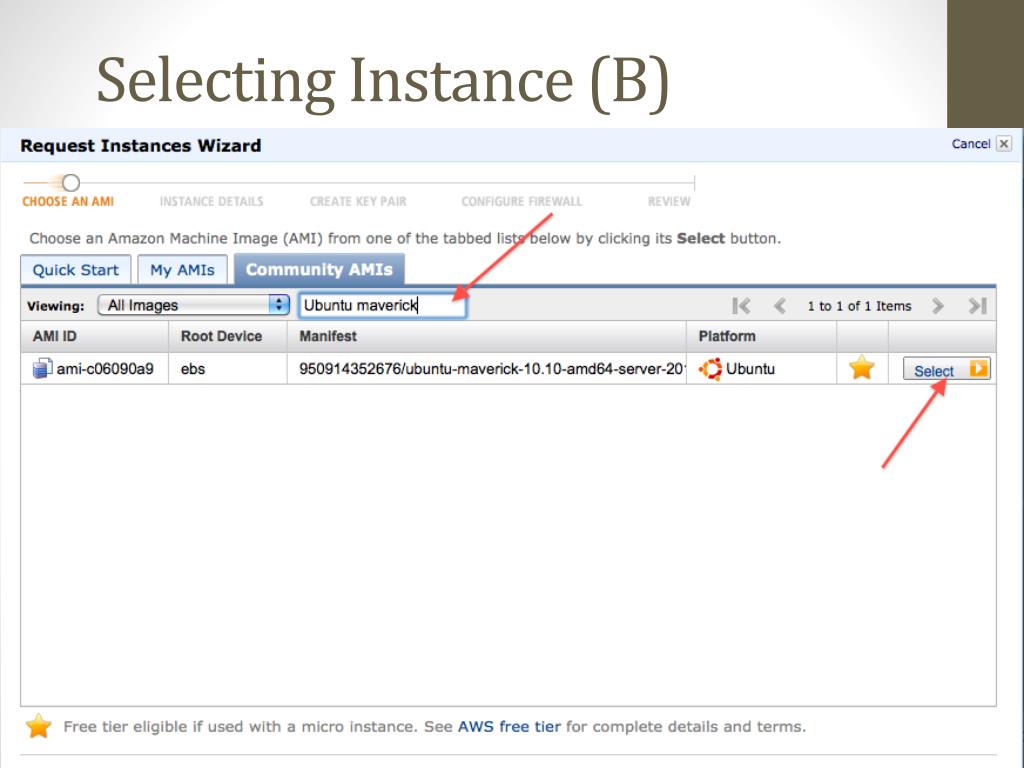Click the Cancel link in wizard header
Screen dimensions: 1024x768
[970, 144]
